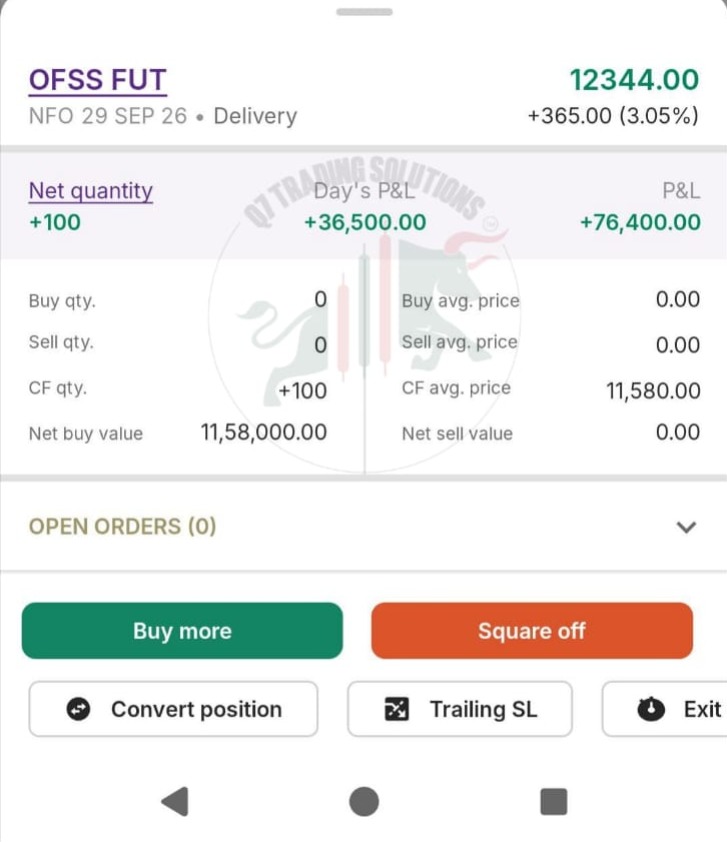Viewport: 727px width, 842px height.
Task: Tap the Android recent apps square icon
Action: (554, 802)
